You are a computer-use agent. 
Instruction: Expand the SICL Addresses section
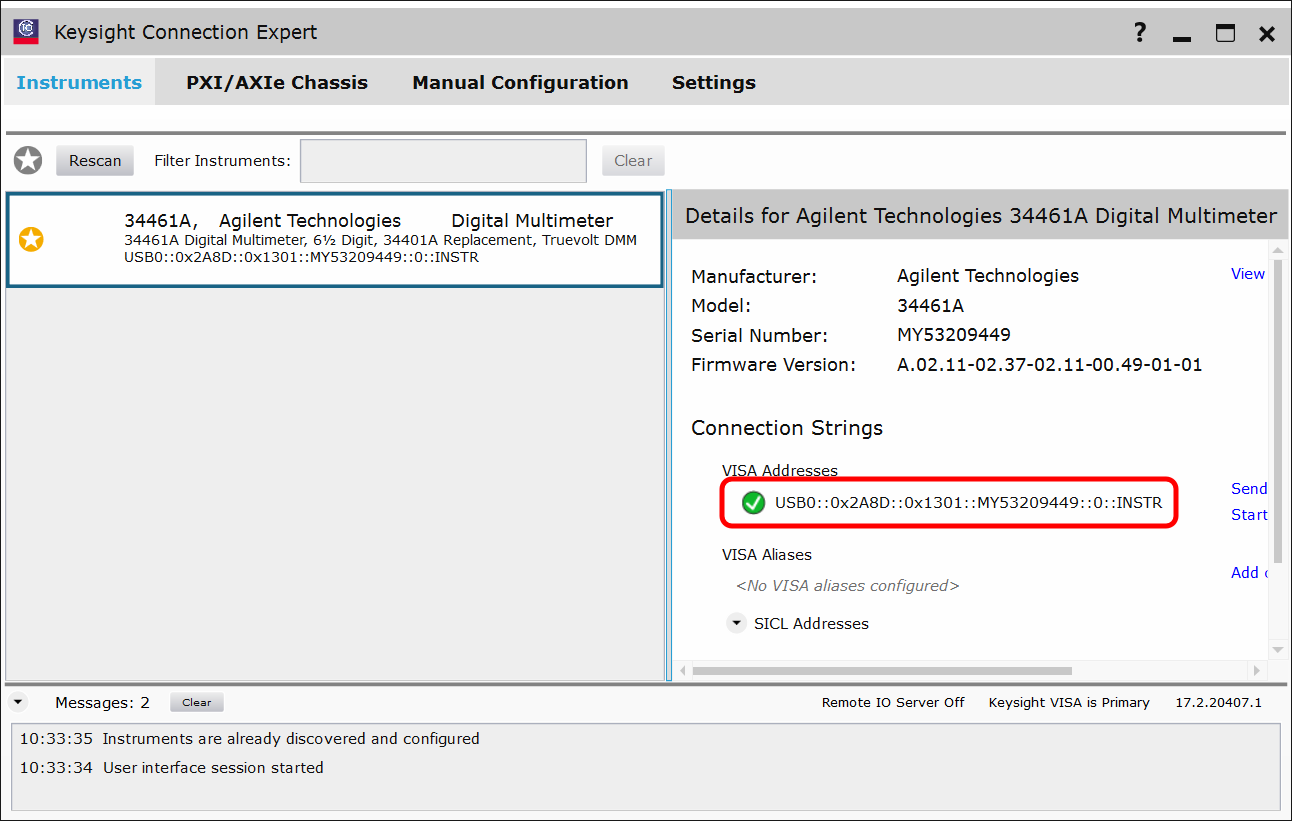coord(737,623)
